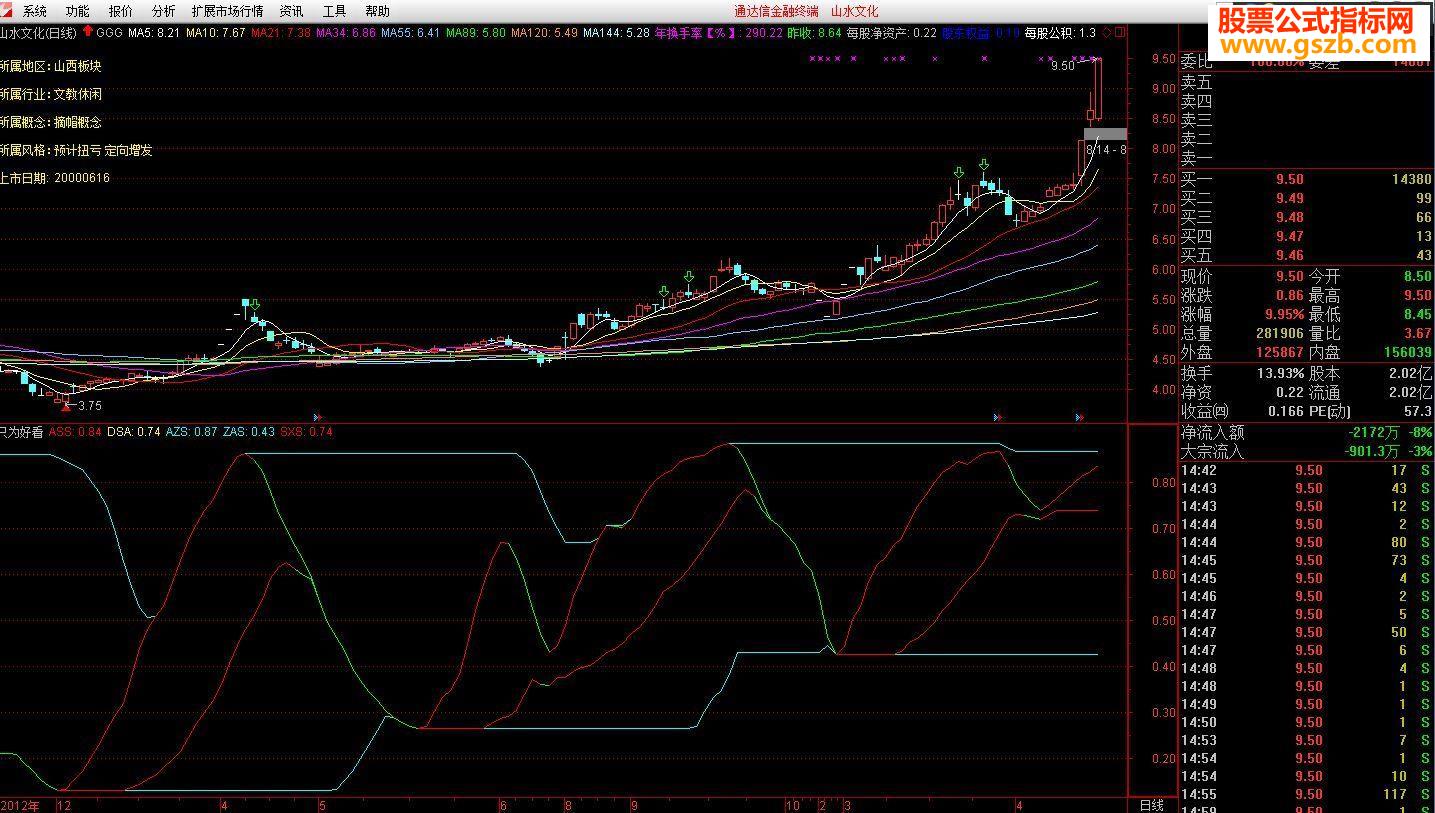
Task: Open the 工具 menu
Action: [x=335, y=11]
